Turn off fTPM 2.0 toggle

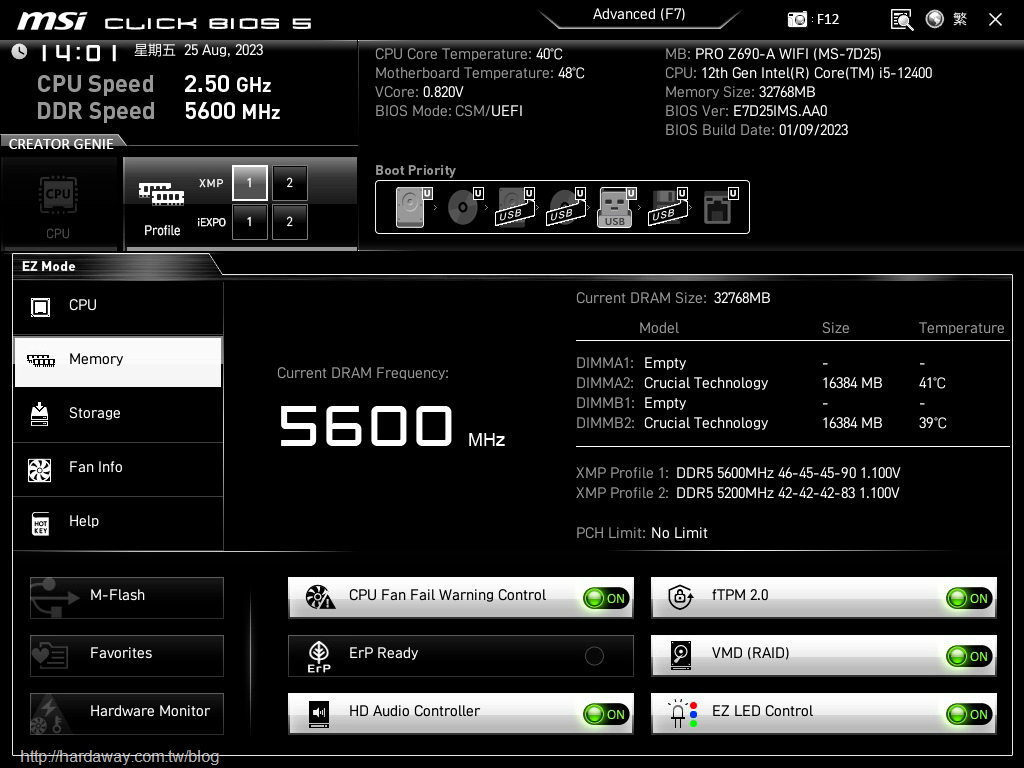coord(969,599)
